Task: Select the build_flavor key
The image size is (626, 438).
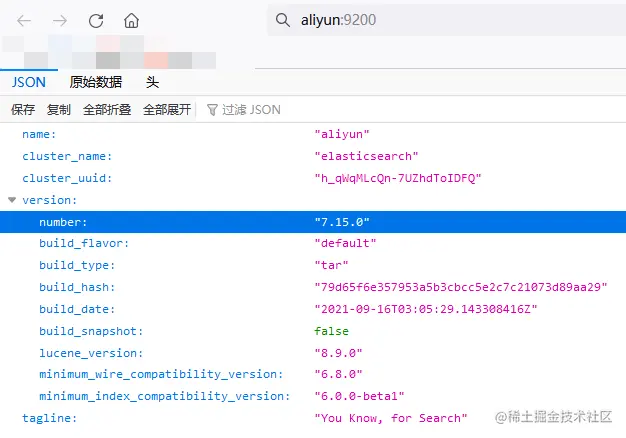Action: tap(84, 243)
